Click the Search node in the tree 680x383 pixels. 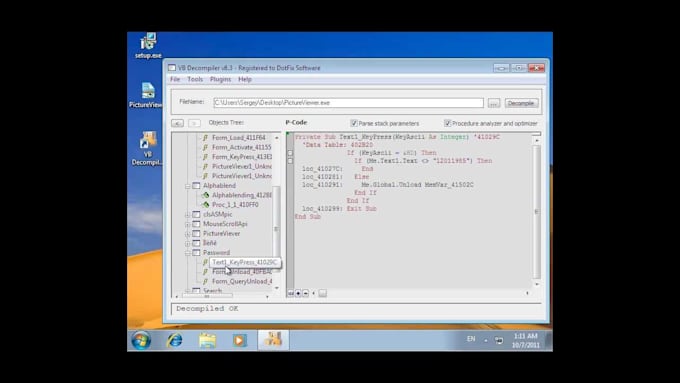pos(212,291)
